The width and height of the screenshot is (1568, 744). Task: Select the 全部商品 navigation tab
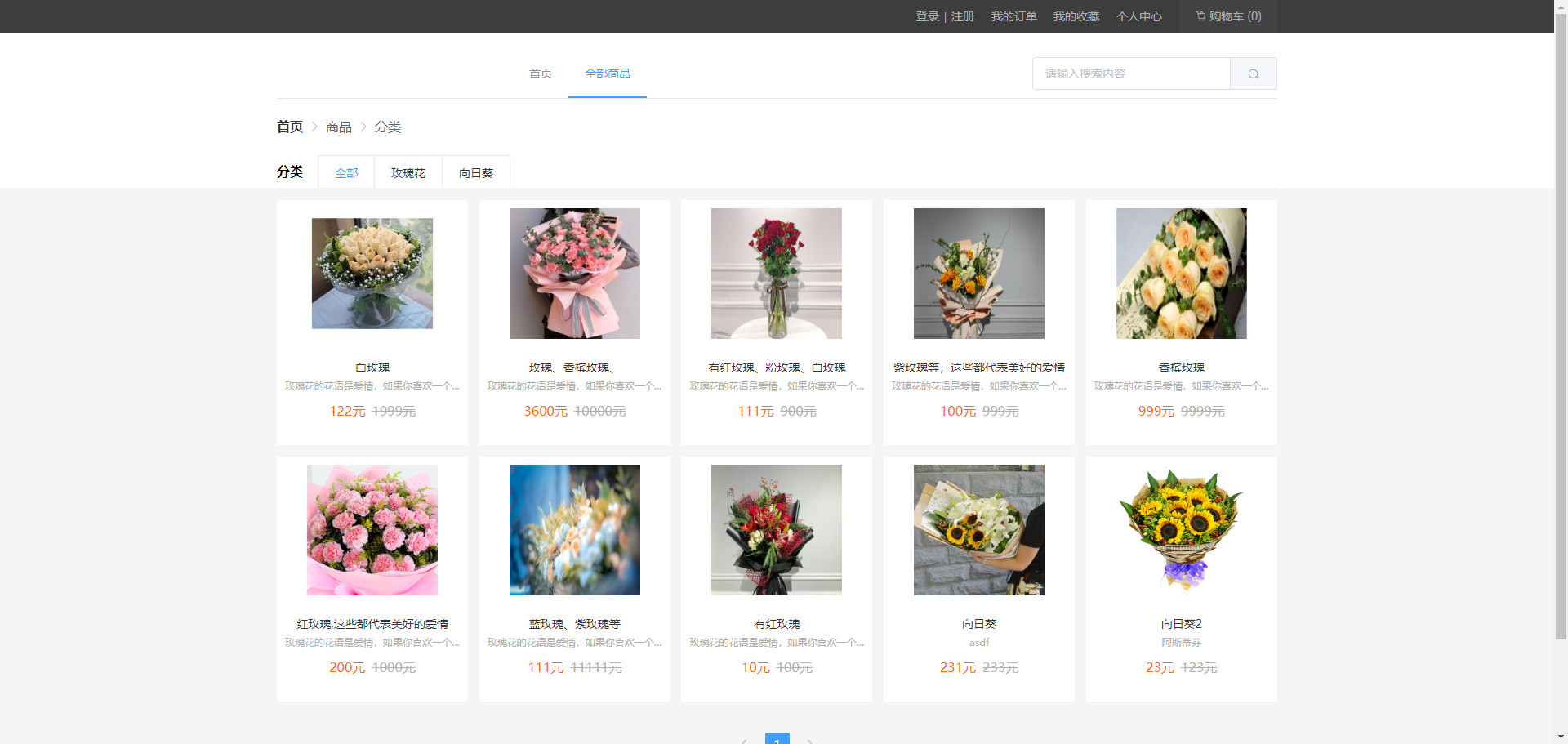[x=608, y=74]
